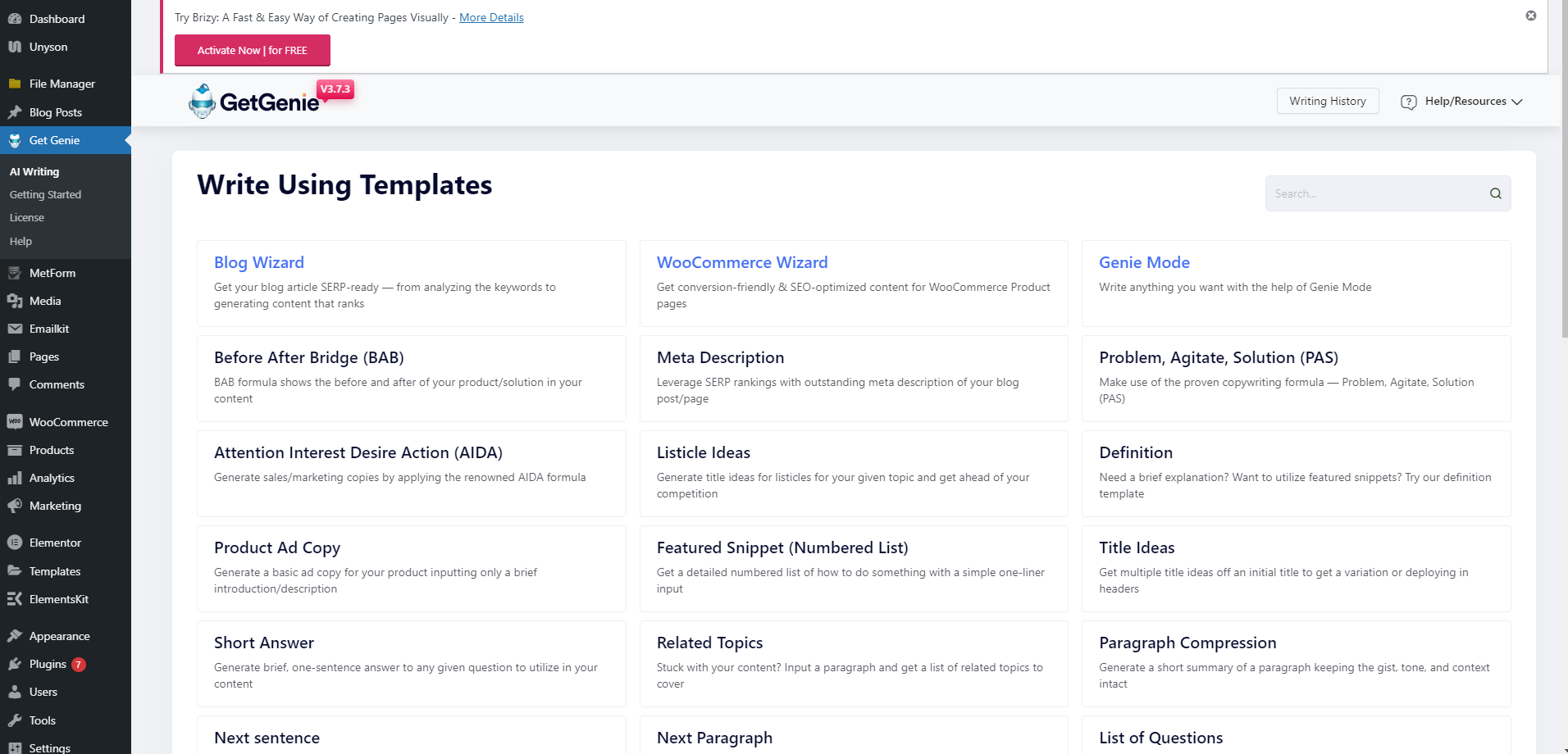Click the Tools wrench icon
This screenshot has height=754, width=1568.
(x=15, y=720)
